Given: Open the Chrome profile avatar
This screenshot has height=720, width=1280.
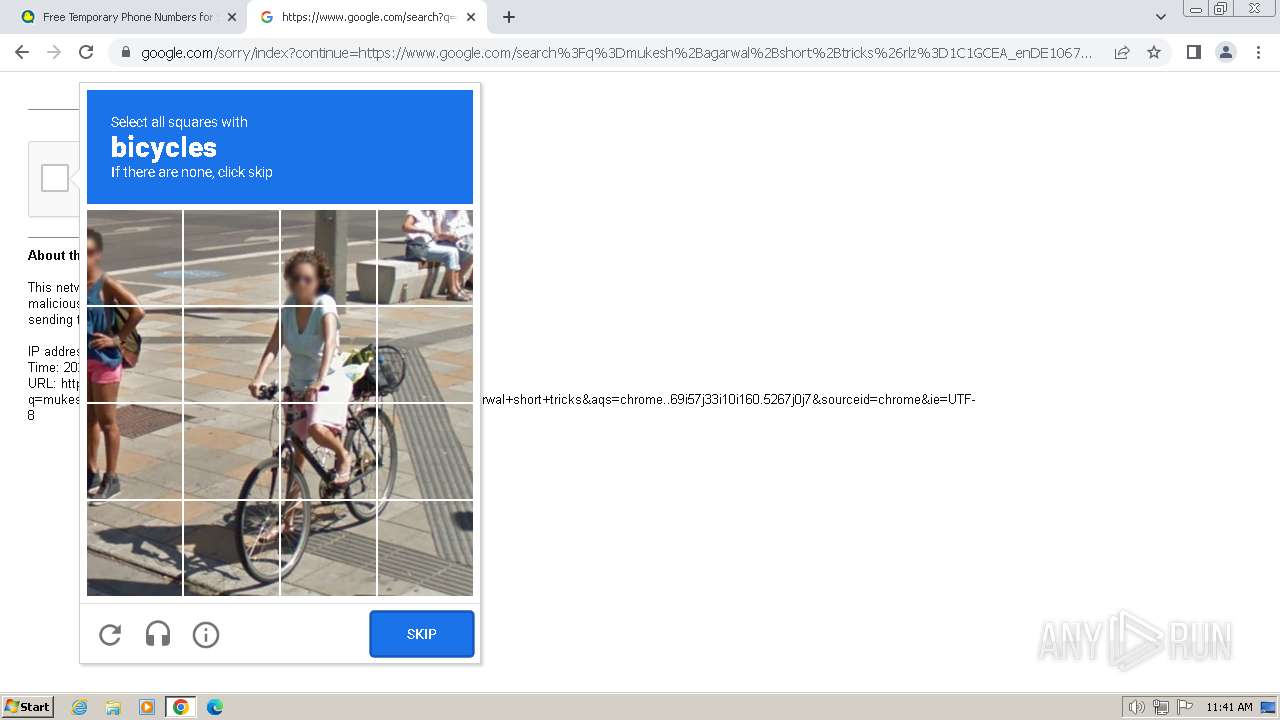Looking at the screenshot, I should 1225,52.
